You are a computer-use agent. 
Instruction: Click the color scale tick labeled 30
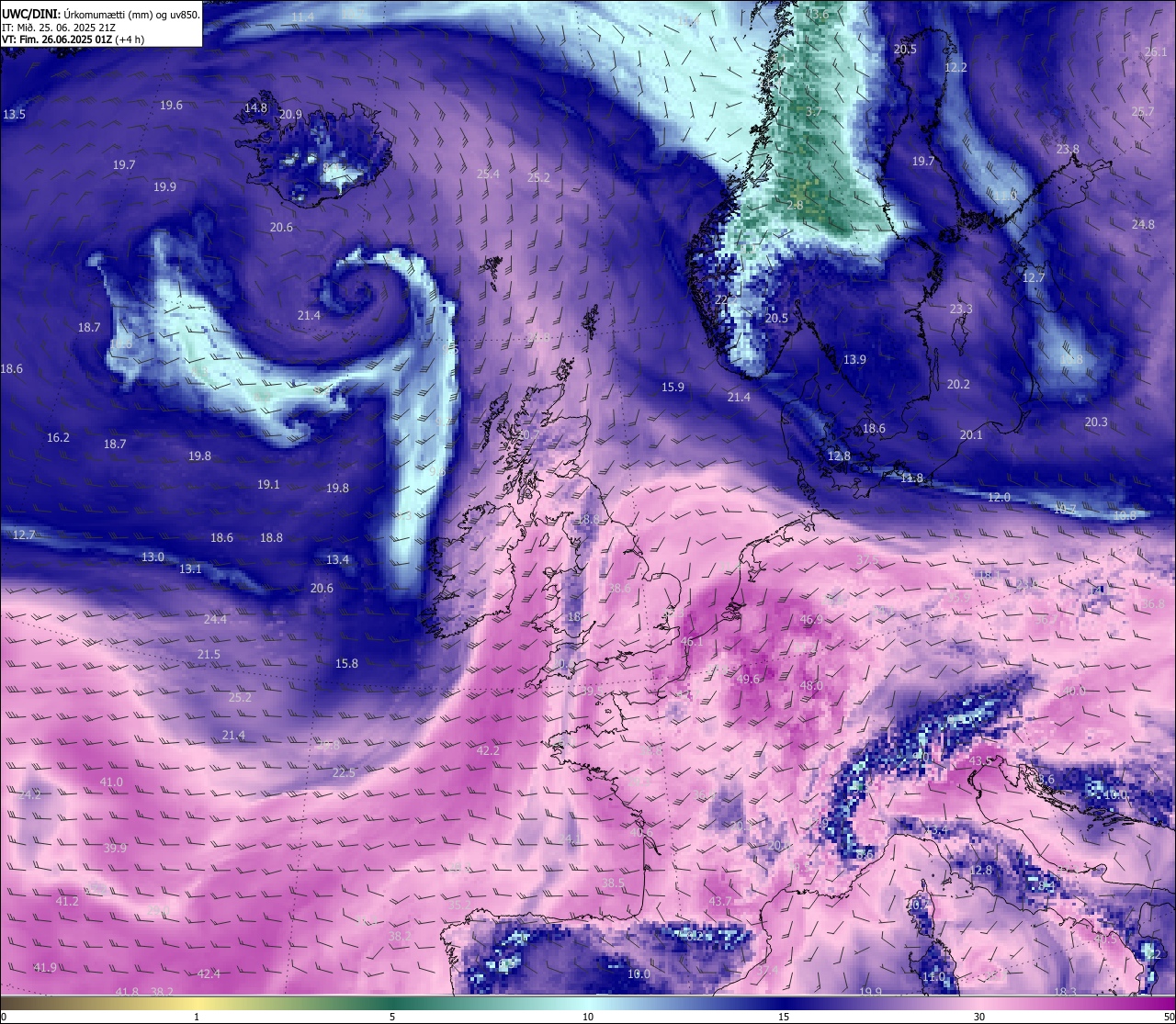click(979, 1017)
